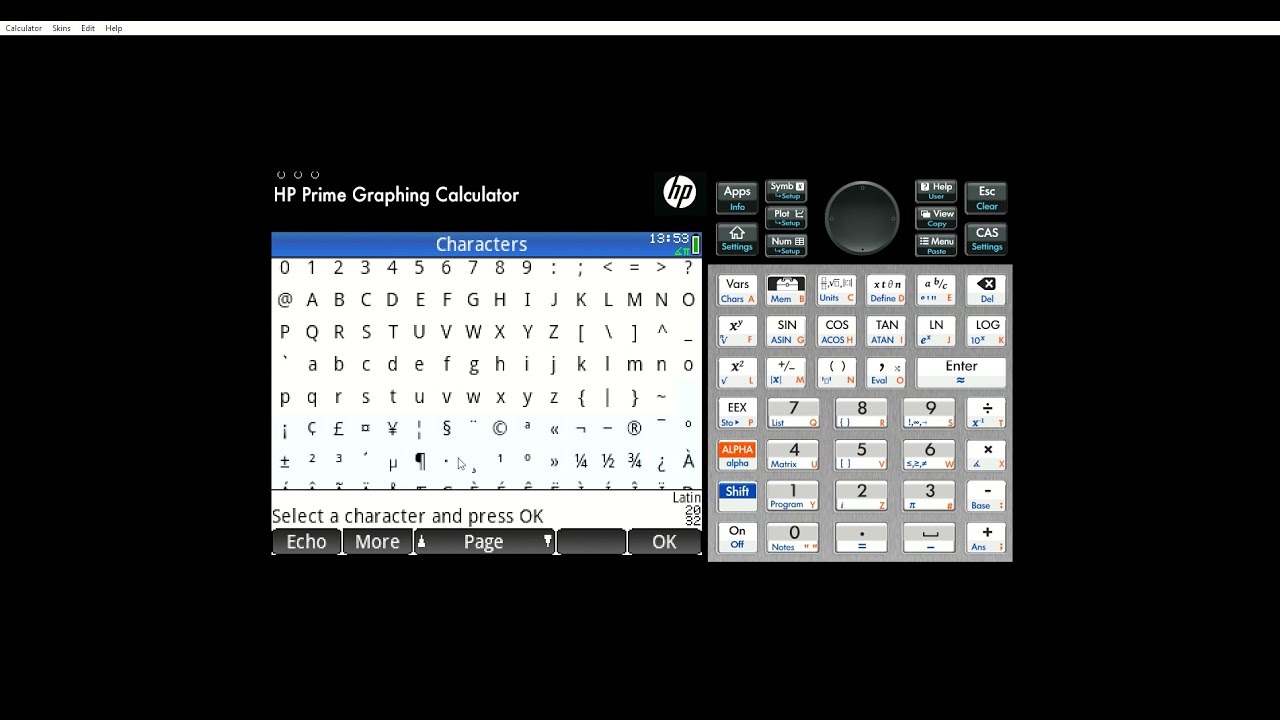Select the ¶ pilcrow character
The height and width of the screenshot is (720, 1280).
(x=420, y=461)
